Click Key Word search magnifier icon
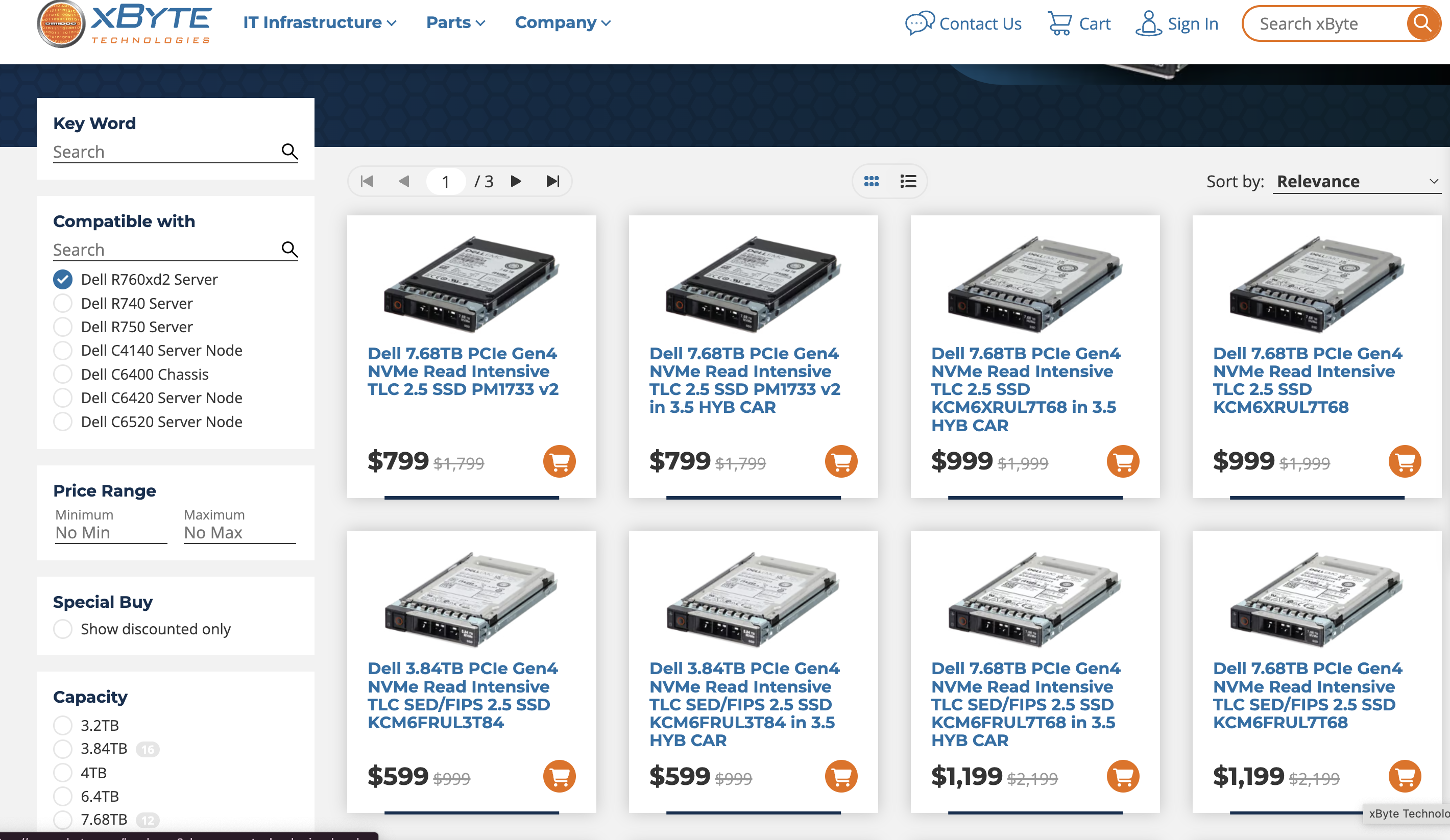 click(x=289, y=151)
